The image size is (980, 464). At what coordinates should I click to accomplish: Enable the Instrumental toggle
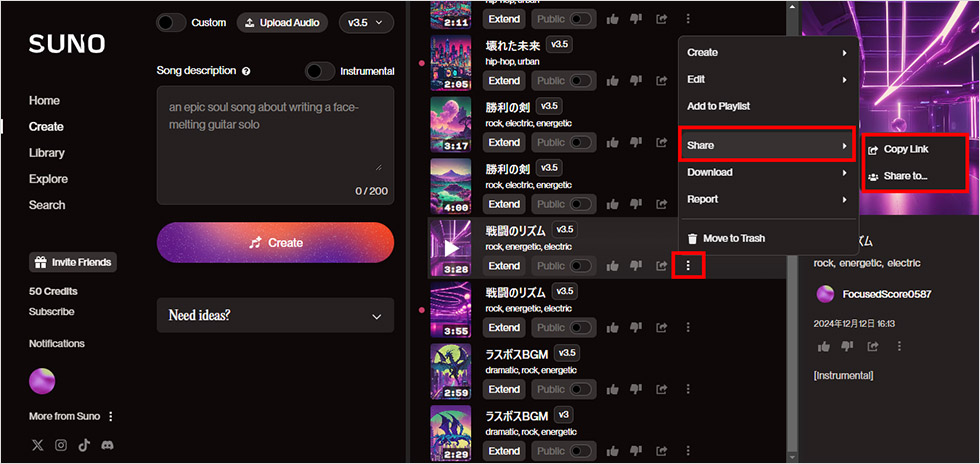coord(320,71)
